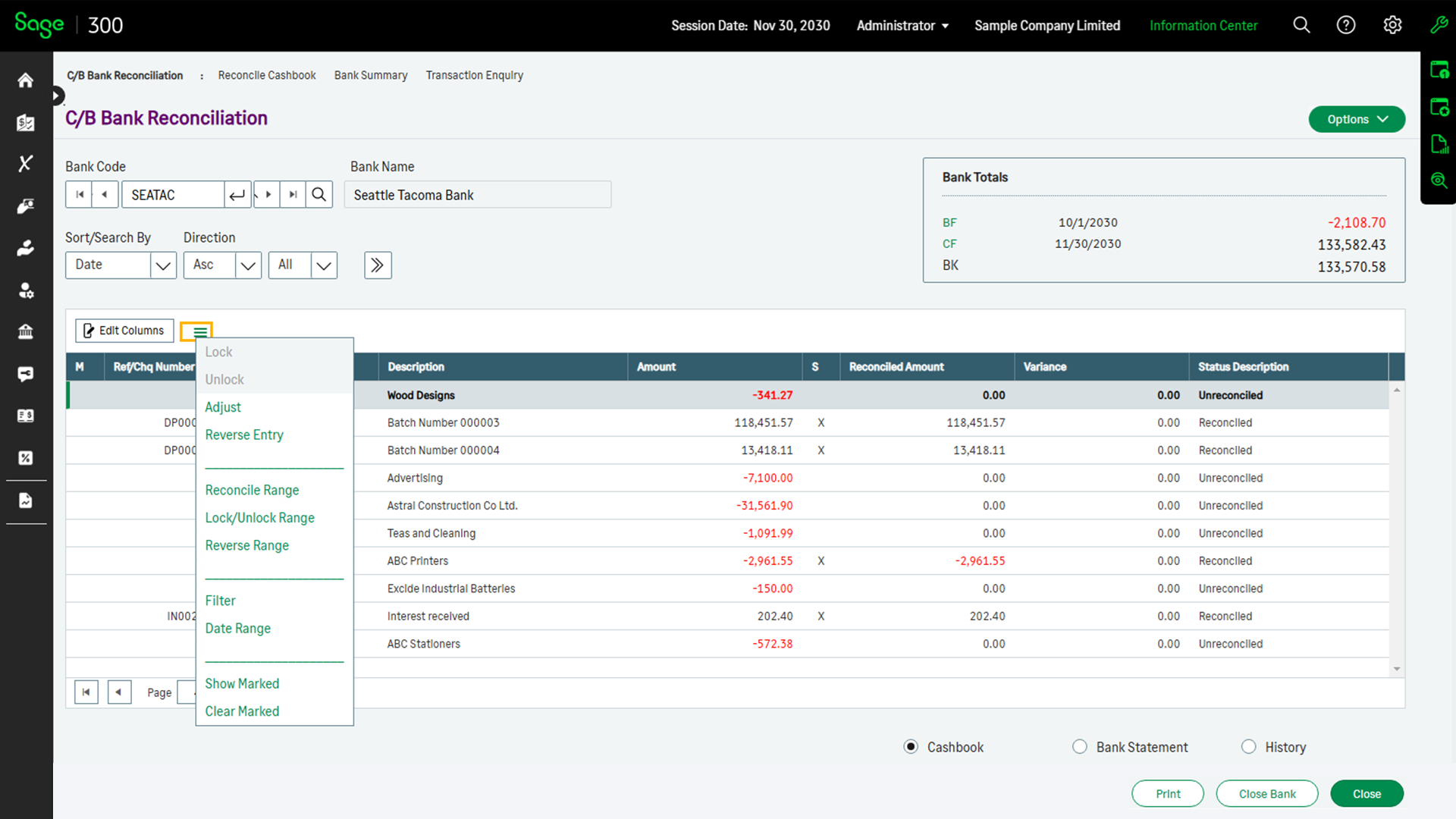Switch to the Bank Summary tab
1456x819 pixels.
371,75
